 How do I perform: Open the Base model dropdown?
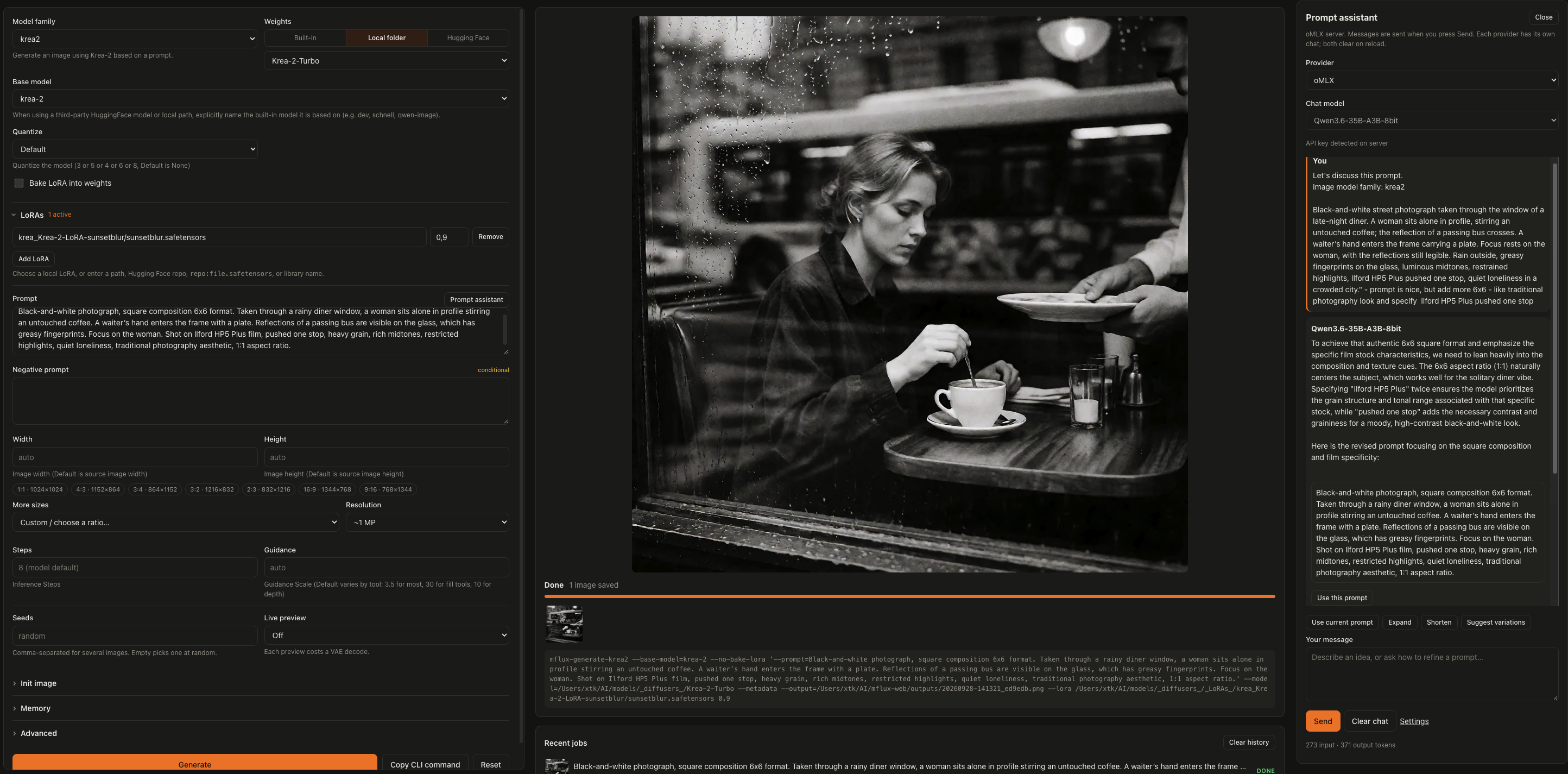[261, 99]
